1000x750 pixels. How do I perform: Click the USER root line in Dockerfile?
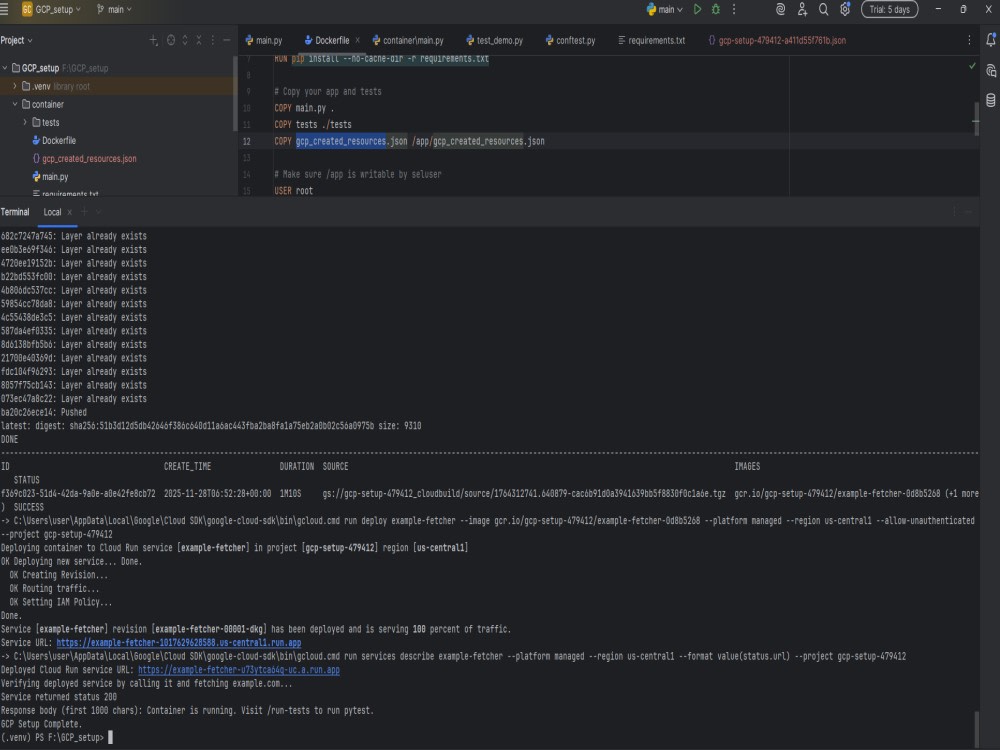[x=293, y=191]
